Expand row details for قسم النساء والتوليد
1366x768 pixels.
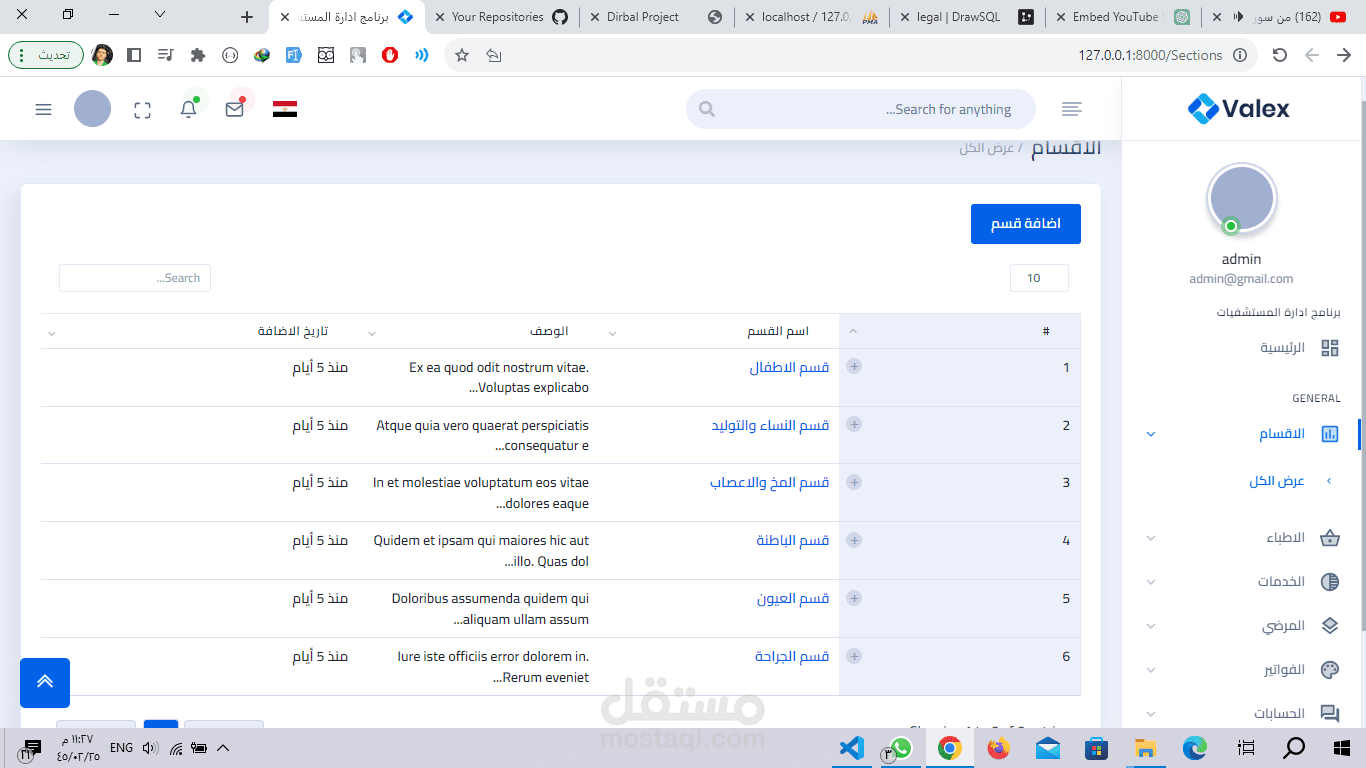pyautogui.click(x=854, y=424)
